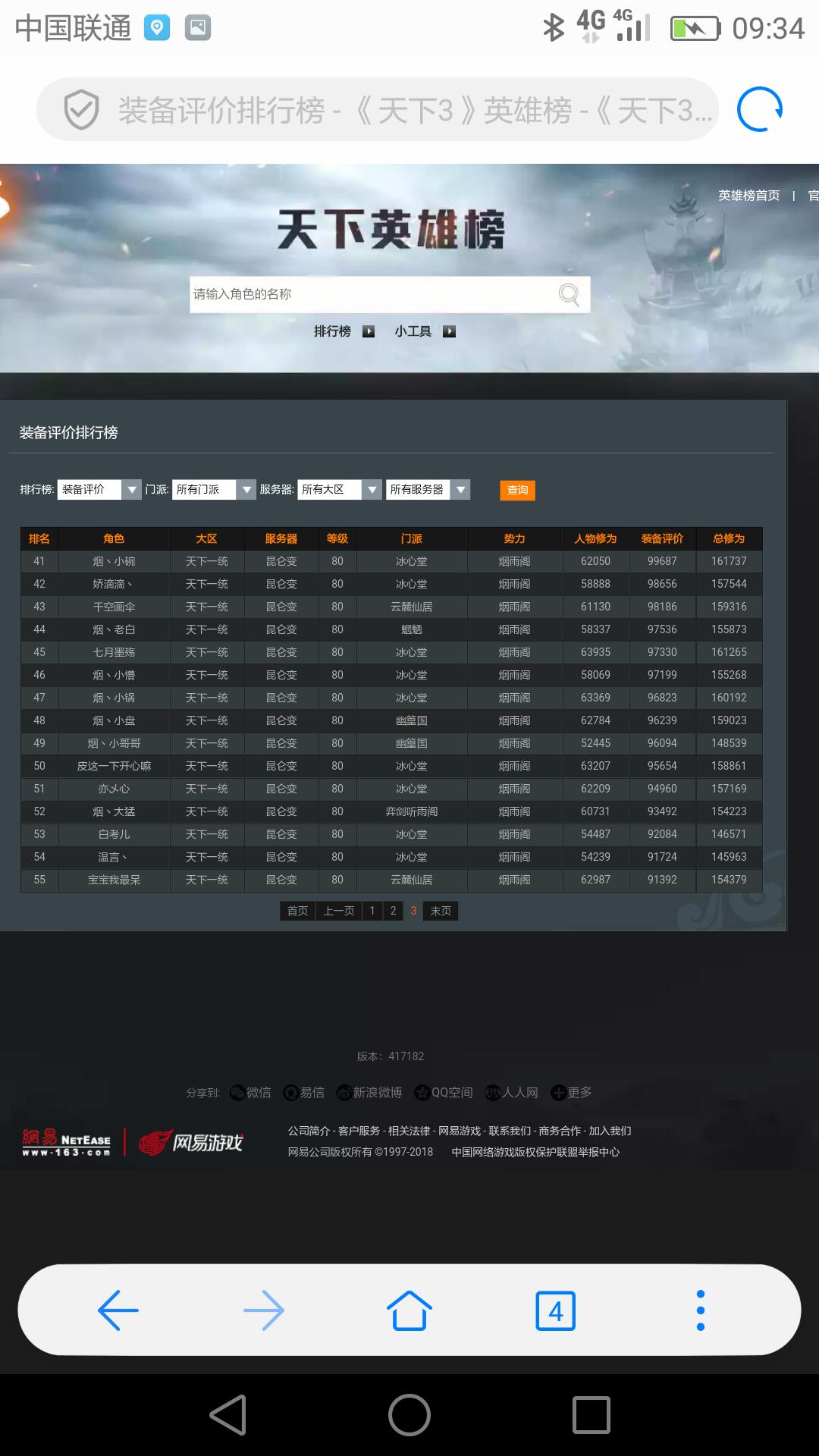Open the 客户服务 footer link
This screenshot has height=1456, width=819.
(x=359, y=1131)
